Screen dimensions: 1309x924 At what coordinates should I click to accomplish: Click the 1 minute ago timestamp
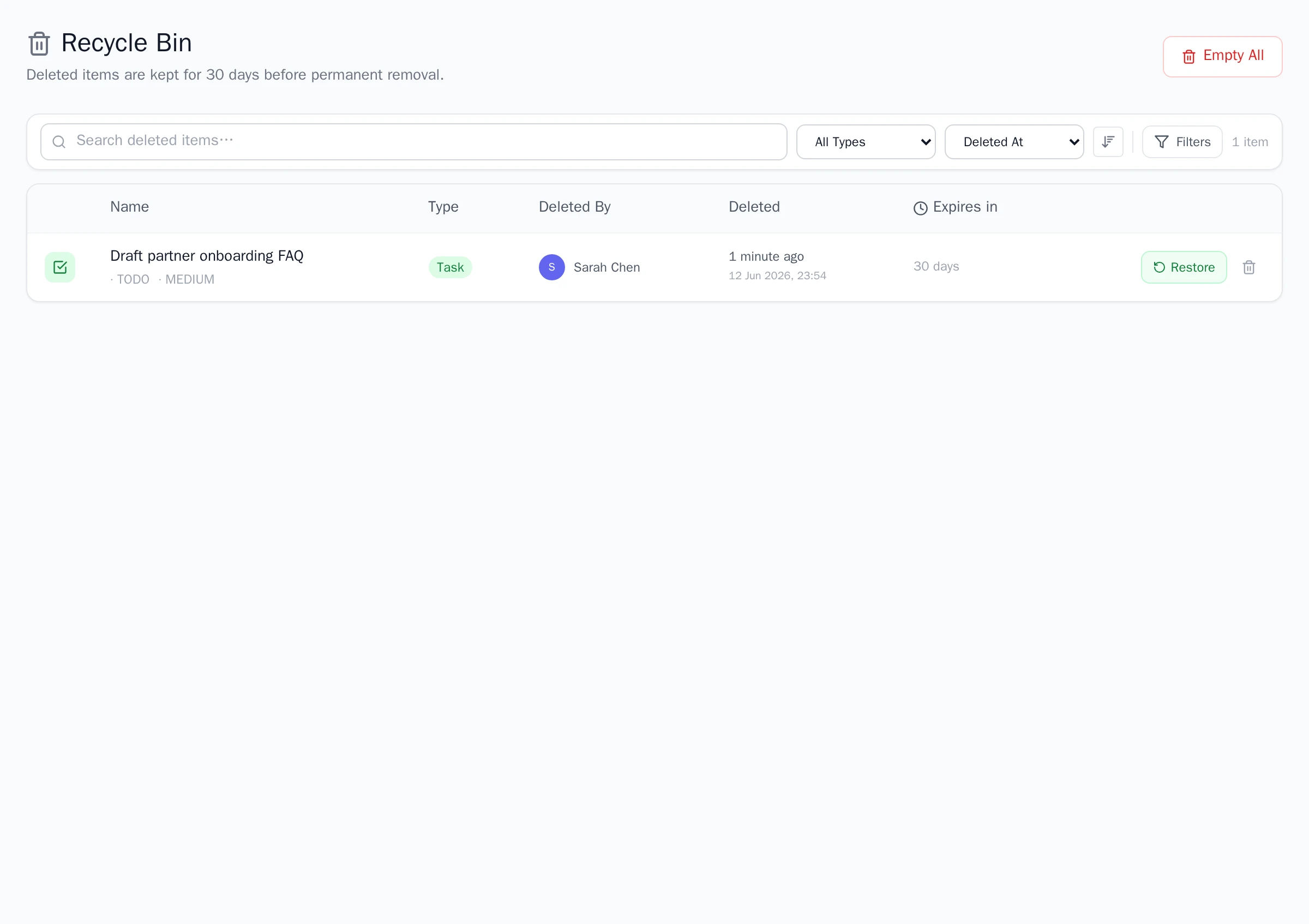point(766,256)
